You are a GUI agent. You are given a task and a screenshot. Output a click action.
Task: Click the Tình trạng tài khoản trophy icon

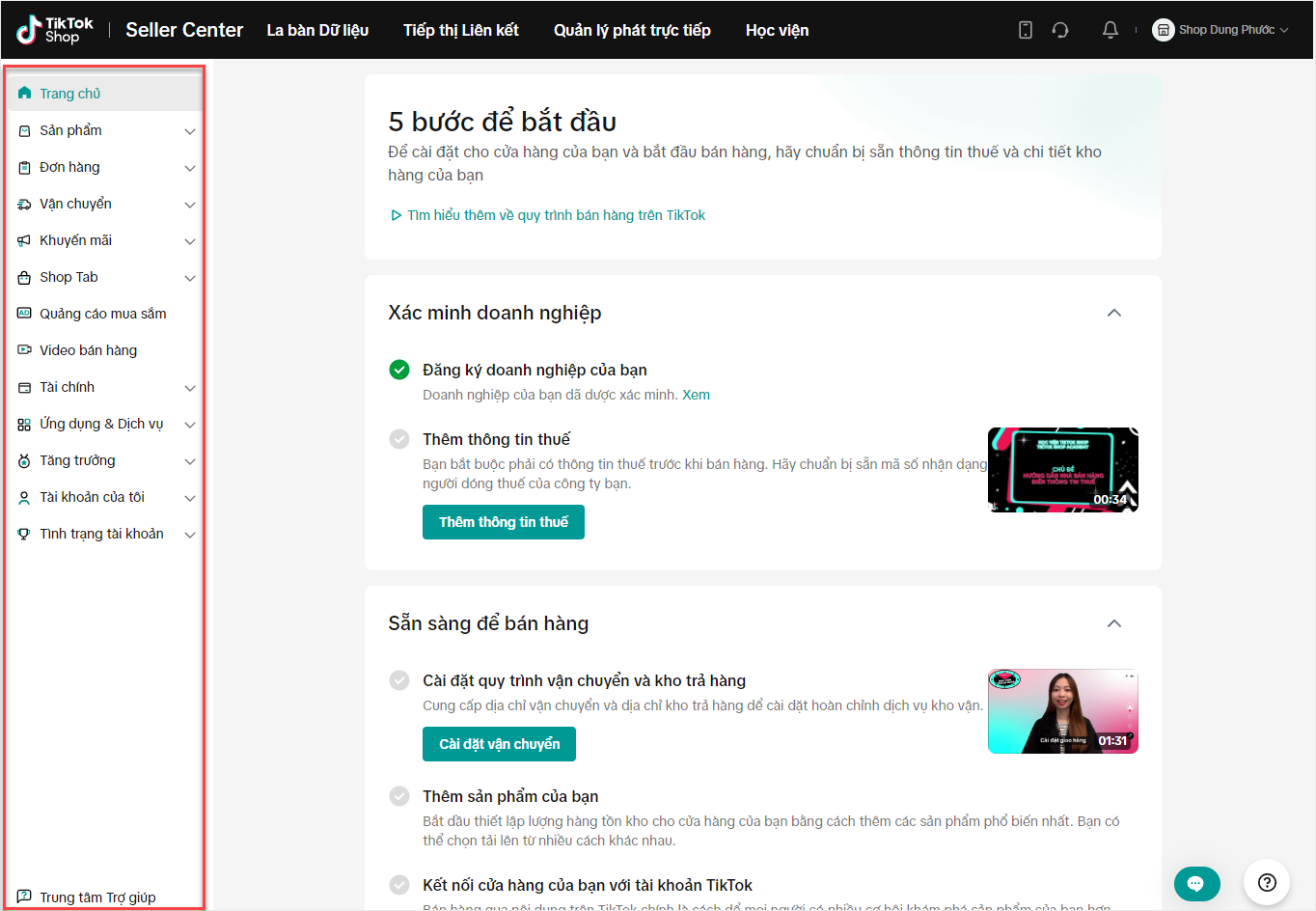tap(24, 534)
